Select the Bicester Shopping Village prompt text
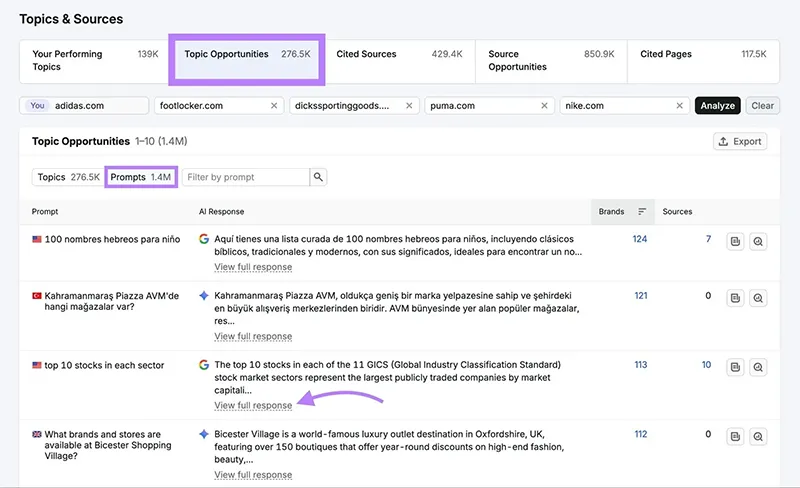 (108, 445)
